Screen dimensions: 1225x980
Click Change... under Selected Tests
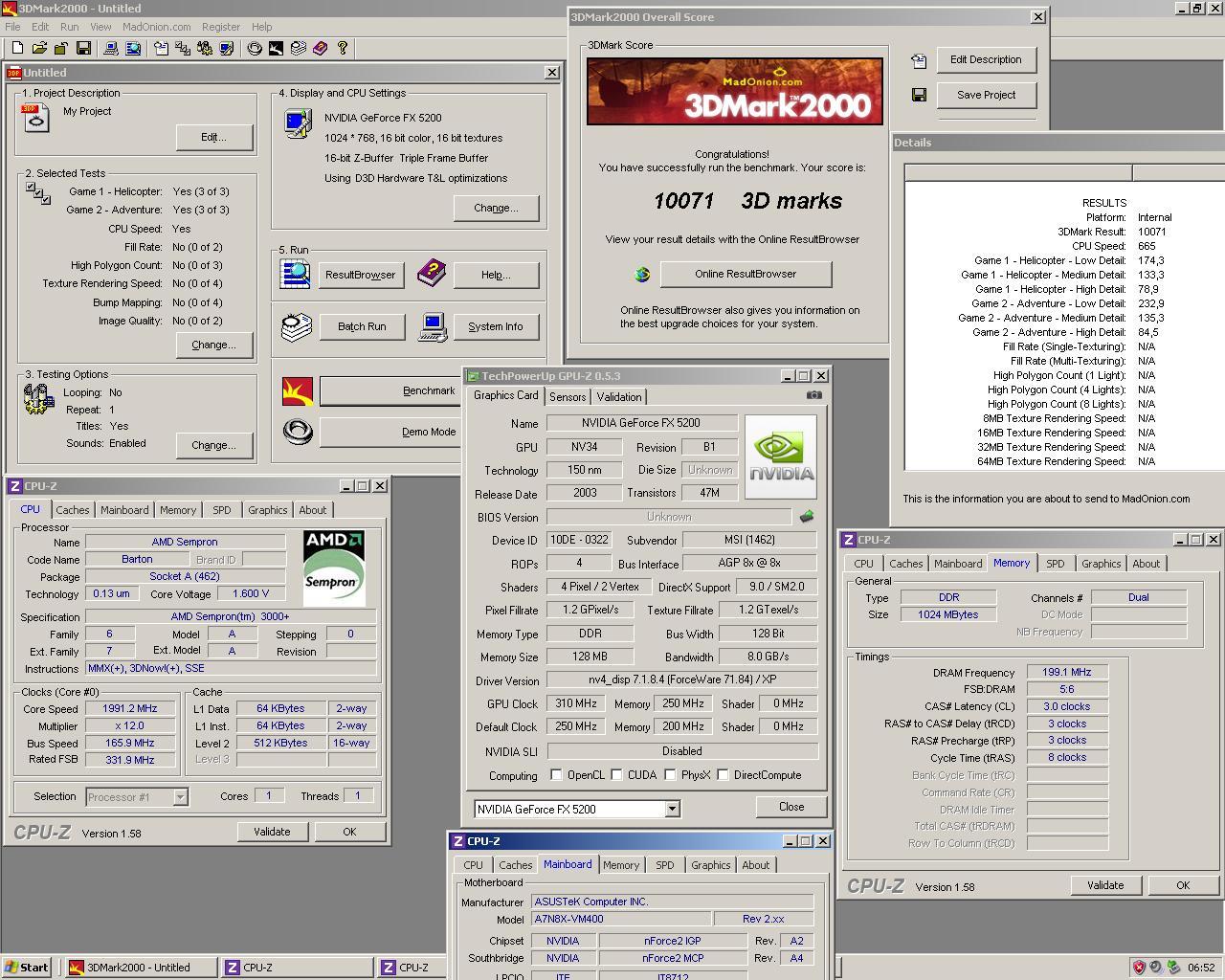click(213, 345)
